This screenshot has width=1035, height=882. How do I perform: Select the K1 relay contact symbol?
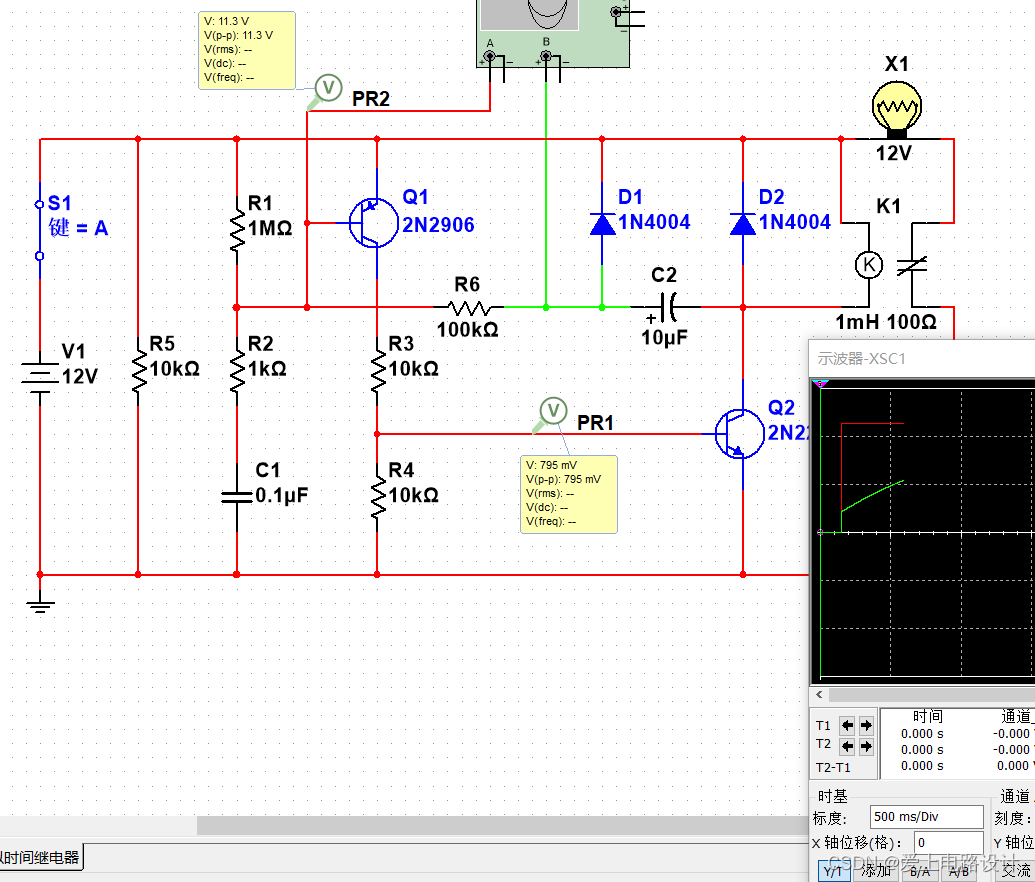pyautogui.click(x=912, y=265)
